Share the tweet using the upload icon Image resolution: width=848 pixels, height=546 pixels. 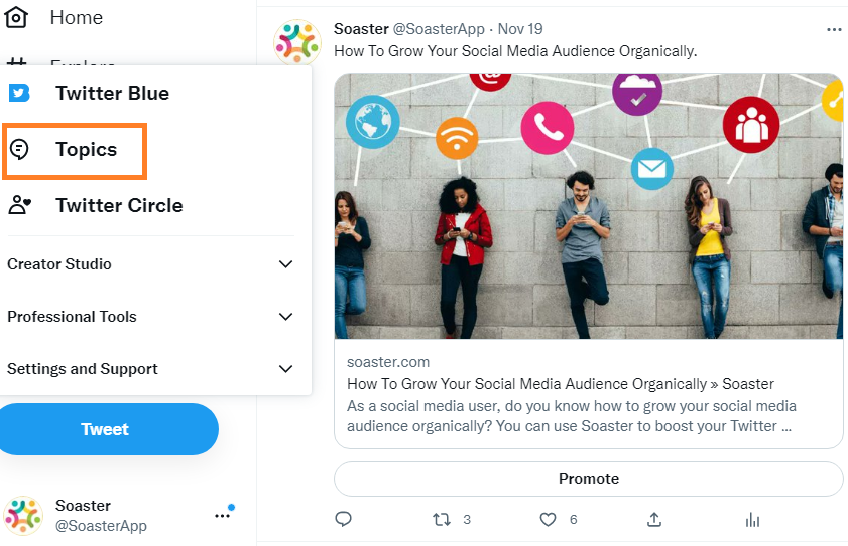(654, 520)
